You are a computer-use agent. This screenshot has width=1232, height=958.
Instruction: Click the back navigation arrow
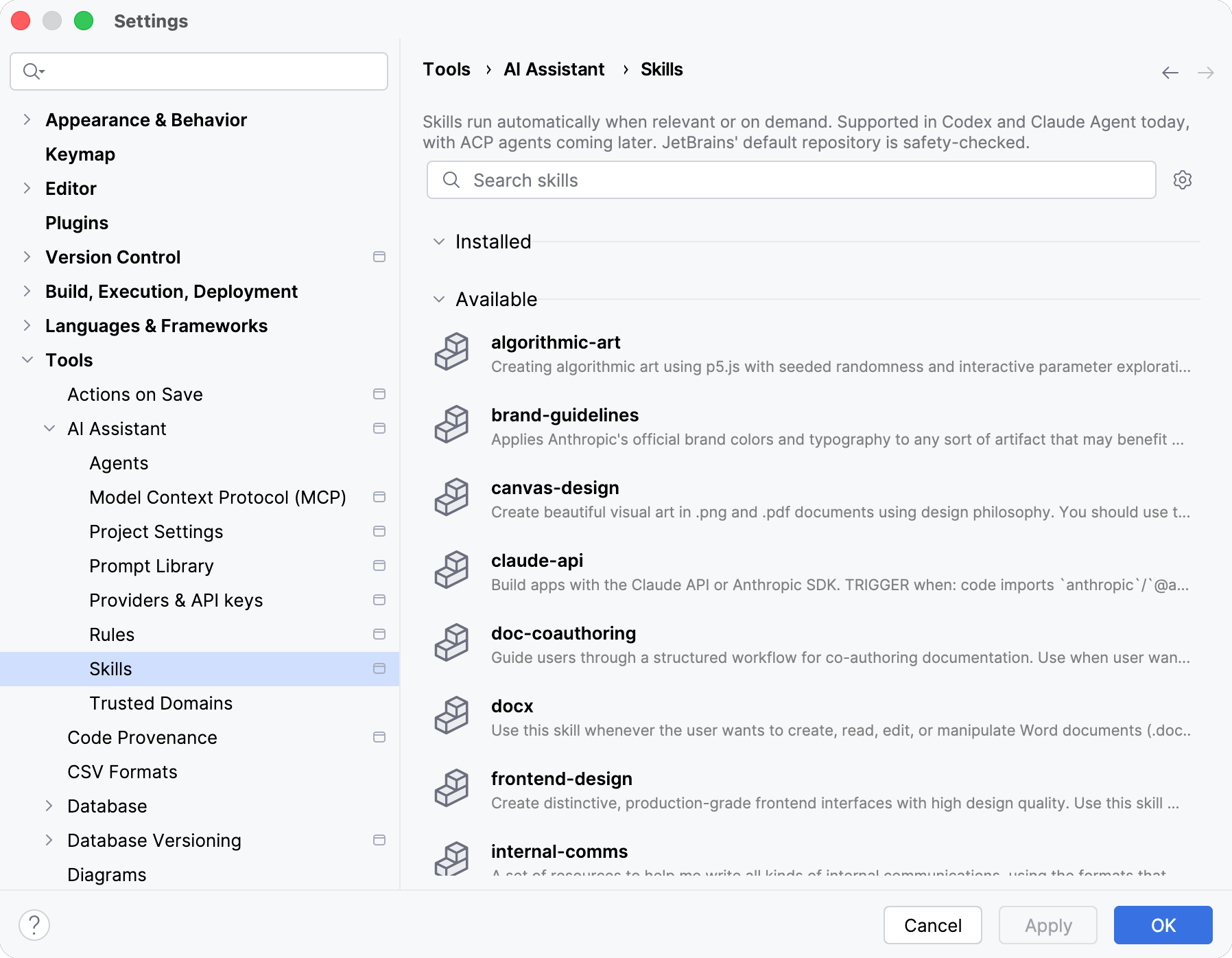pyautogui.click(x=1170, y=73)
